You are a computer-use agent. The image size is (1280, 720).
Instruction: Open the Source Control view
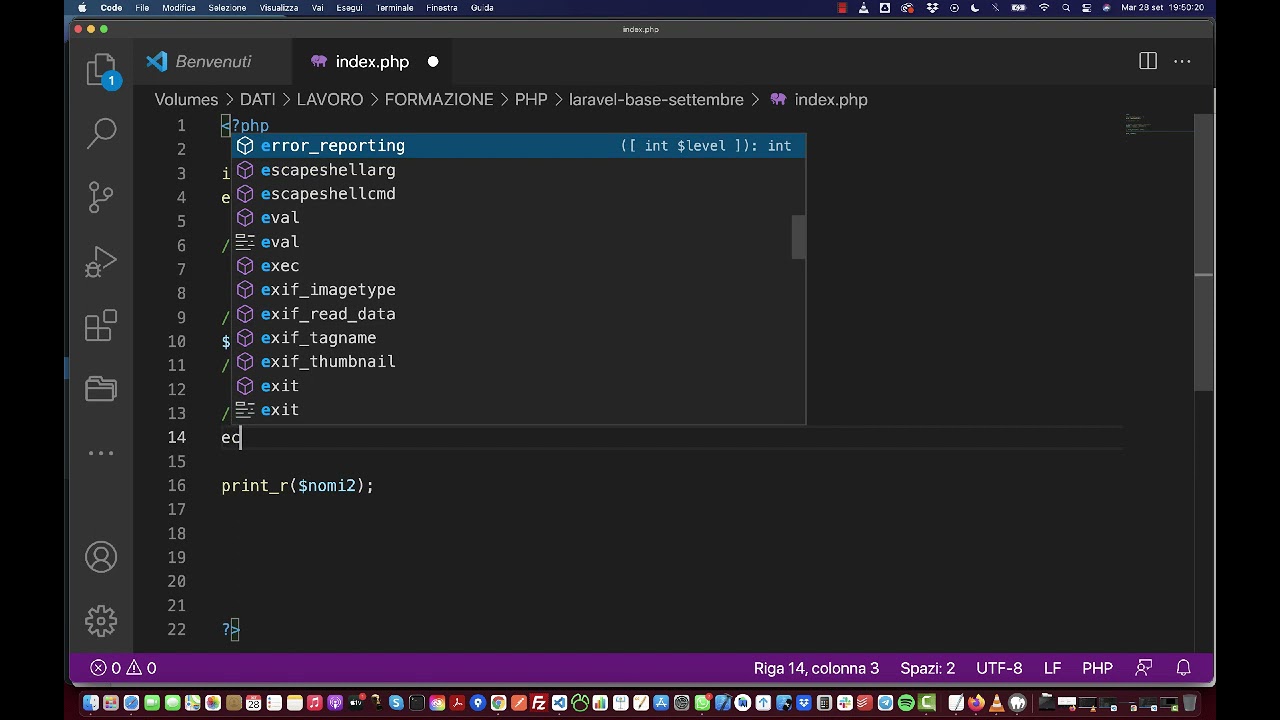(101, 197)
